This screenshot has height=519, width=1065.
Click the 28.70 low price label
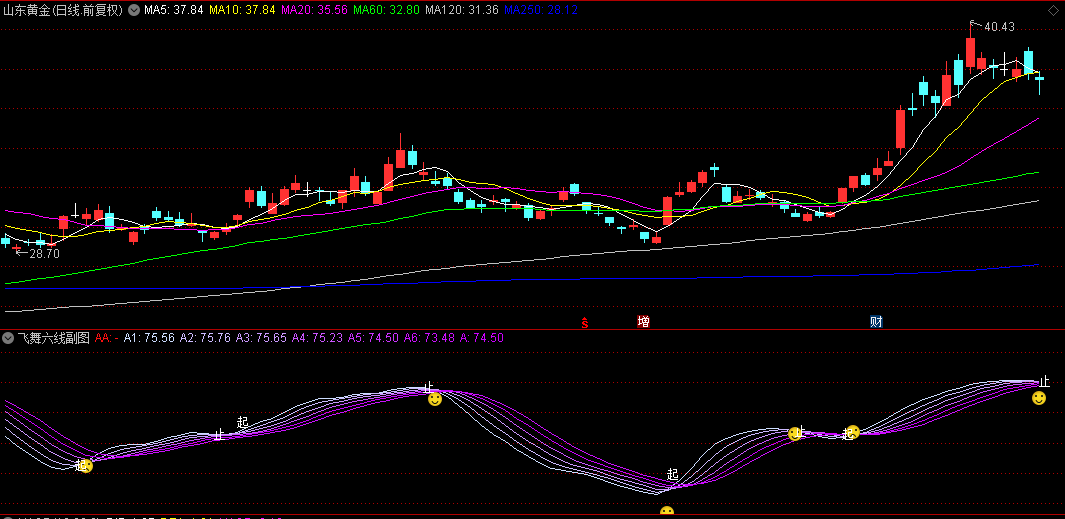pos(44,254)
